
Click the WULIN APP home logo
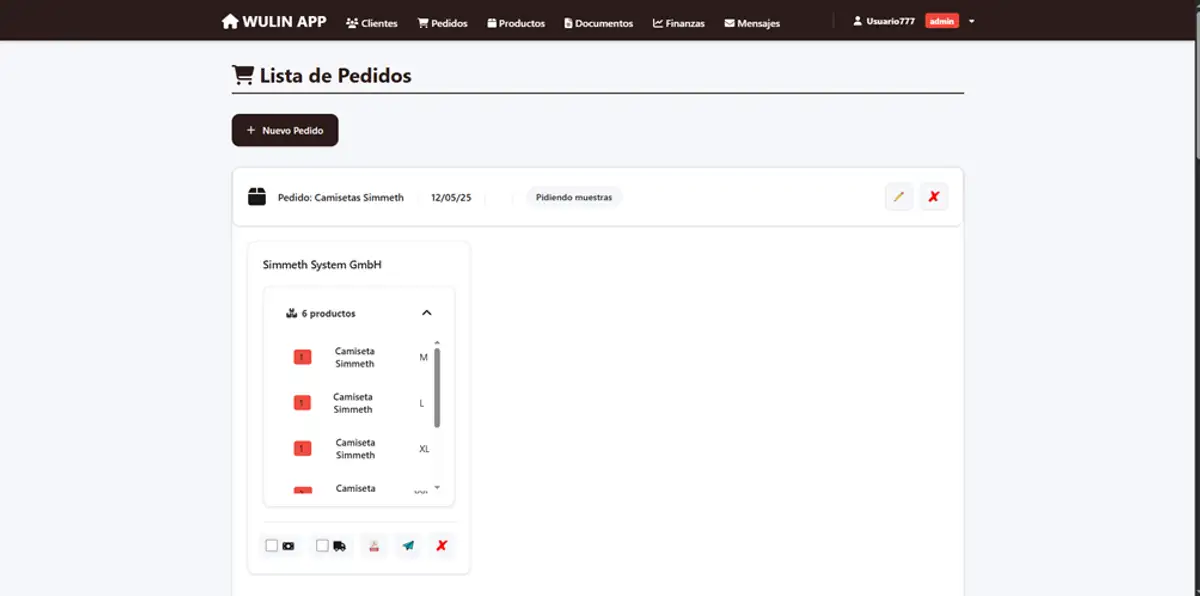click(274, 21)
